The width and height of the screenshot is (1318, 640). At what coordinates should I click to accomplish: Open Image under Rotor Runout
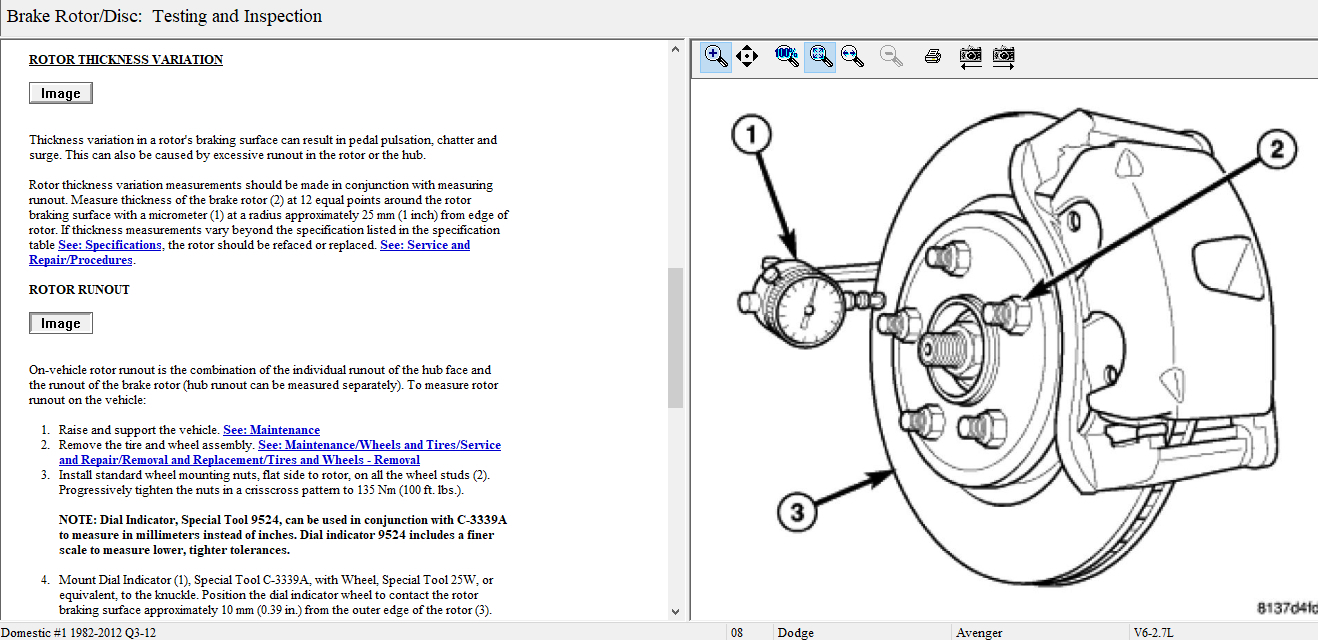click(x=60, y=323)
